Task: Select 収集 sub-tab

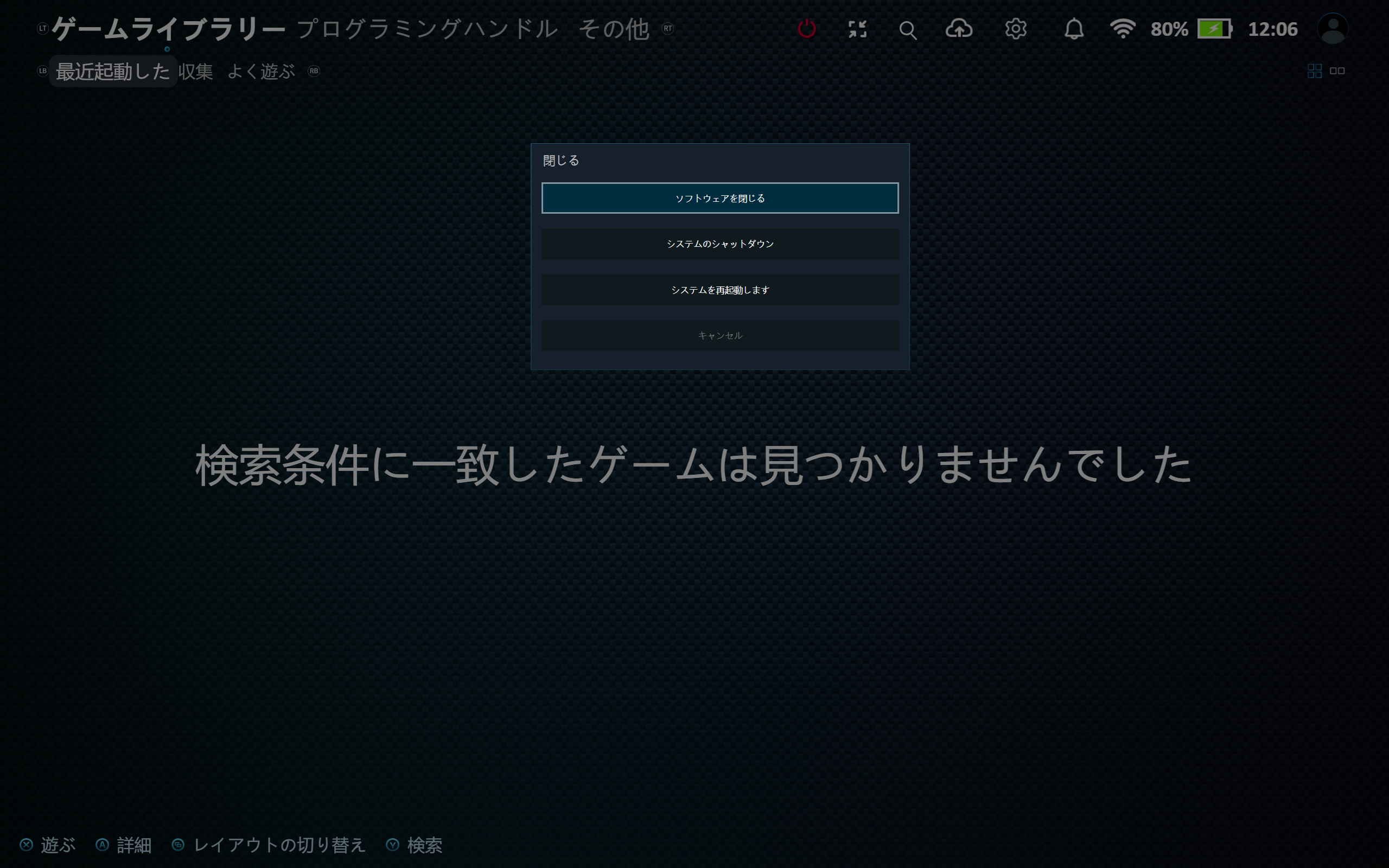Action: click(x=195, y=71)
